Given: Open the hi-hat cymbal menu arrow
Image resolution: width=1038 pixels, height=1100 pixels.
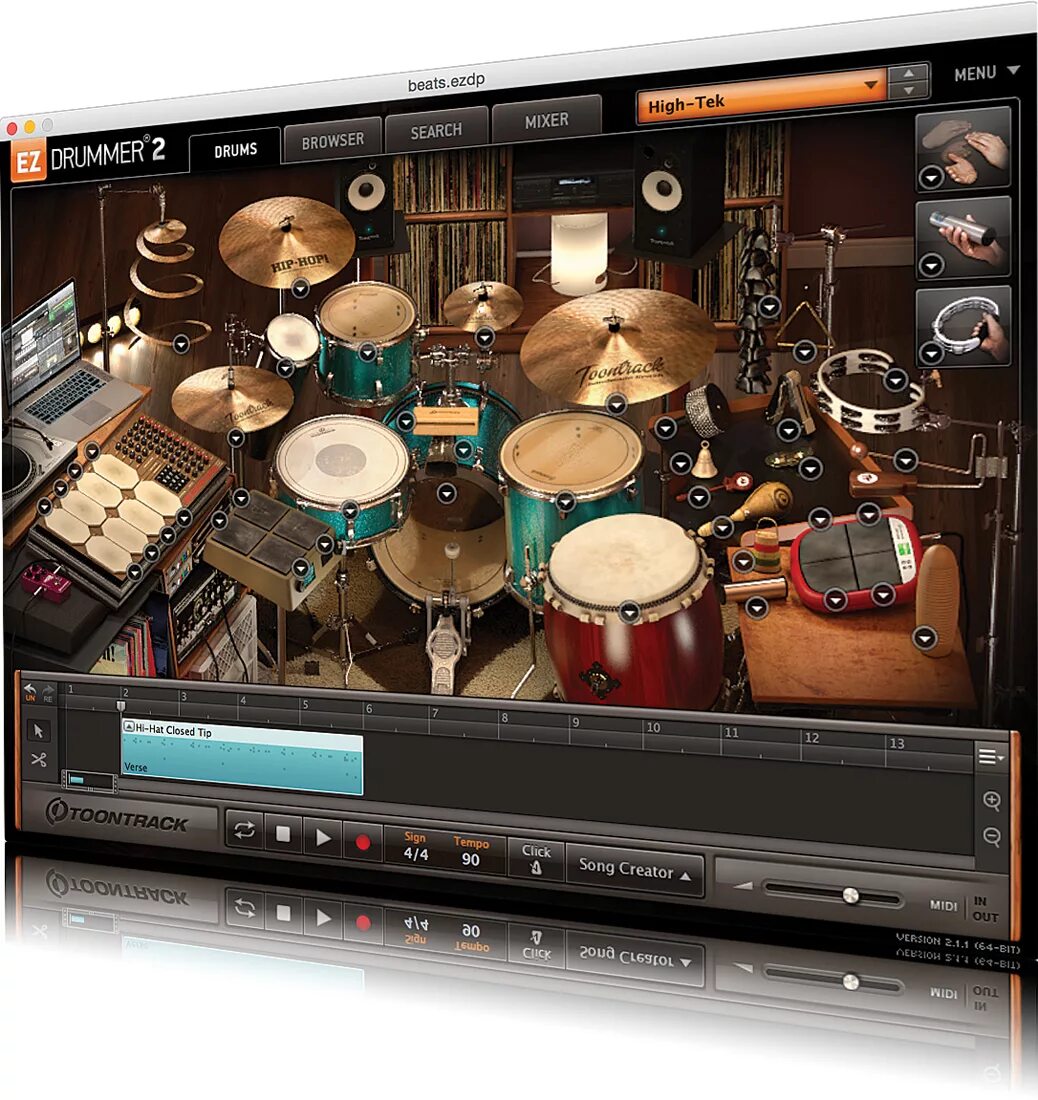Looking at the screenshot, I should [236, 438].
